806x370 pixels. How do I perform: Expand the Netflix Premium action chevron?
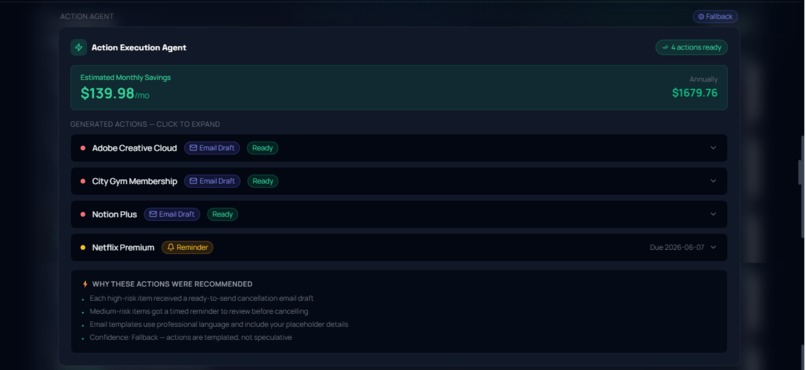click(x=713, y=247)
